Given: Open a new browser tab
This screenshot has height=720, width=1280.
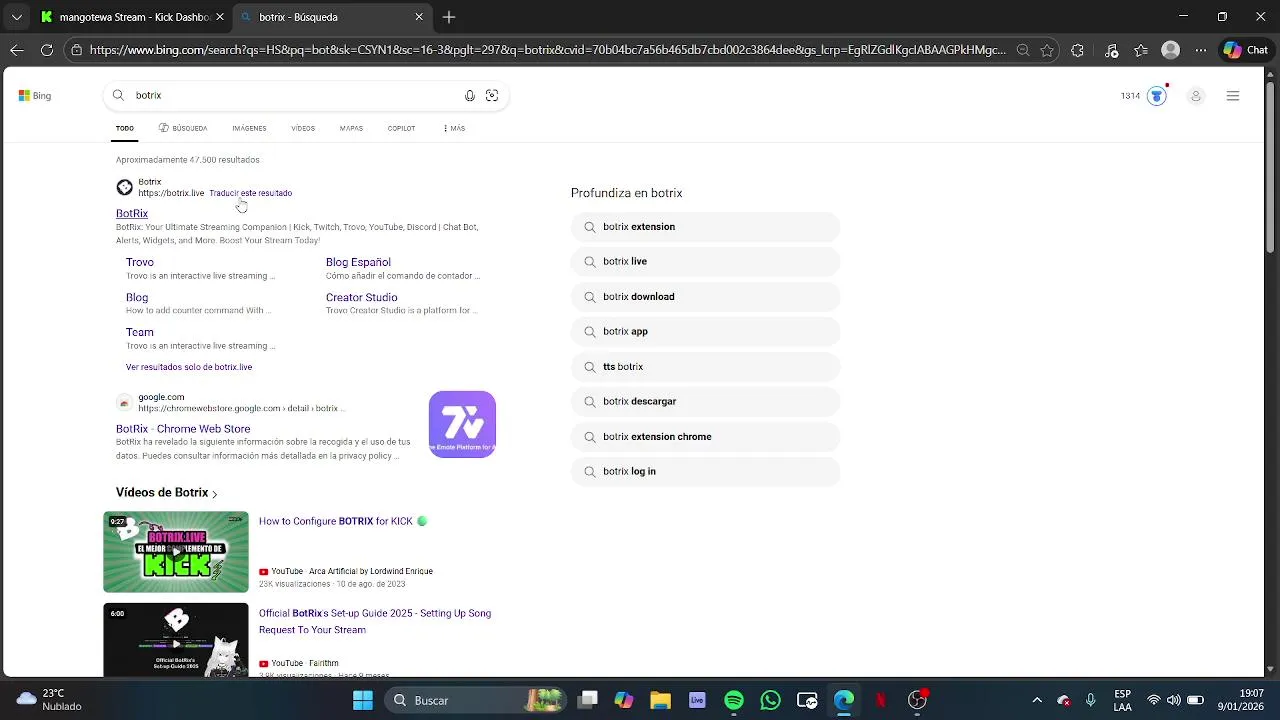Looking at the screenshot, I should click(449, 17).
